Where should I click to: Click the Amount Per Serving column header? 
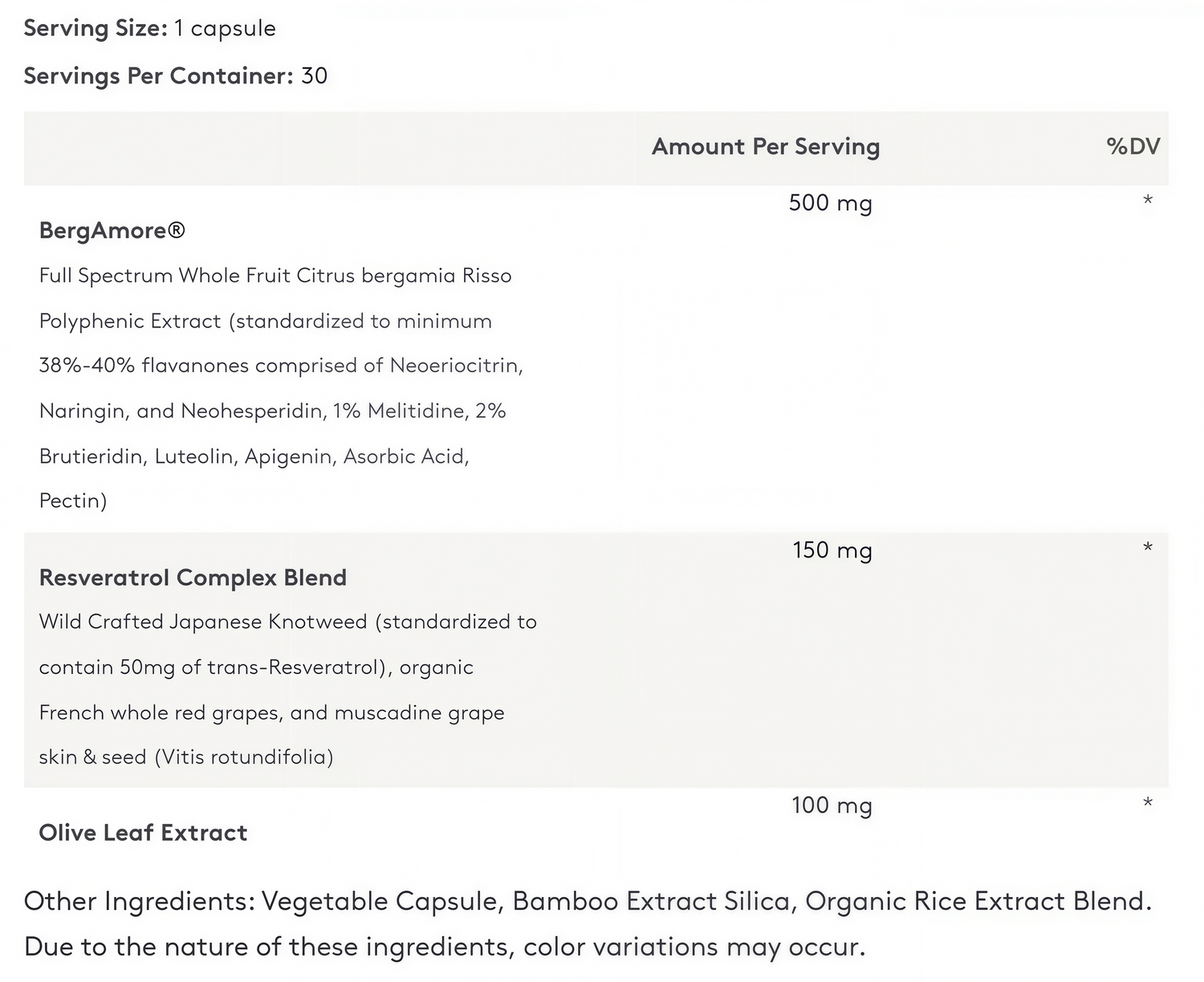pyautogui.click(x=766, y=147)
